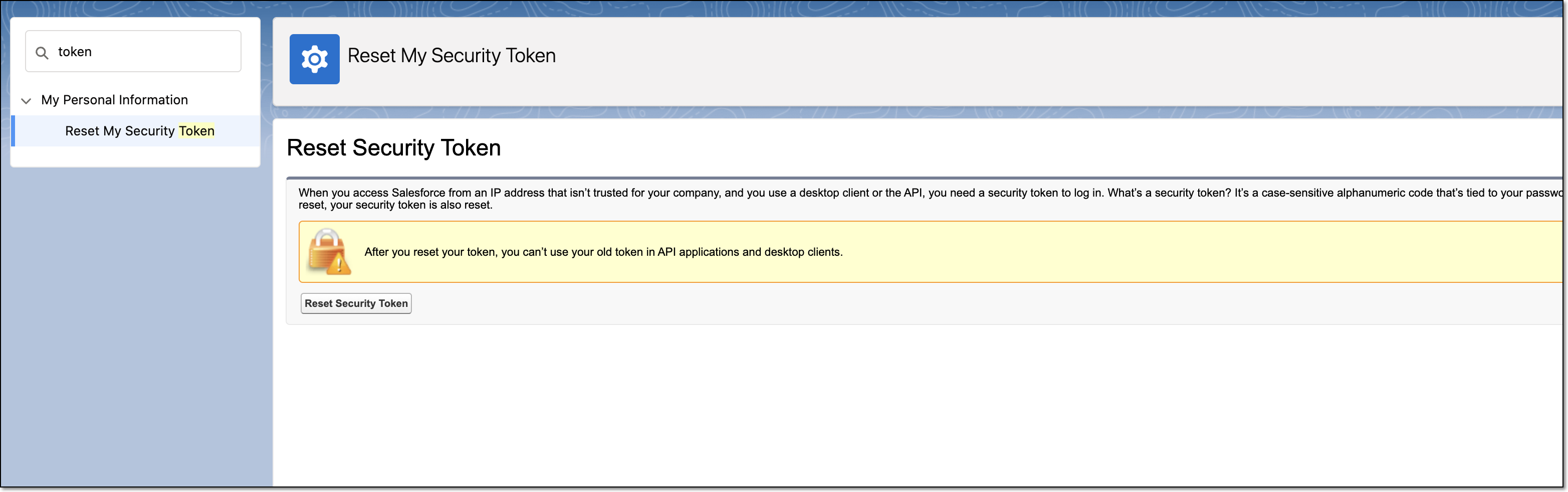1568x492 pixels.
Task: Click the old-token warning message text
Action: [x=603, y=252]
